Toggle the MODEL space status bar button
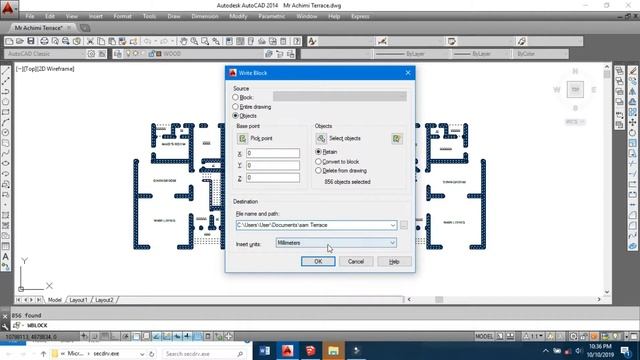The width and height of the screenshot is (640, 360). click(484, 336)
